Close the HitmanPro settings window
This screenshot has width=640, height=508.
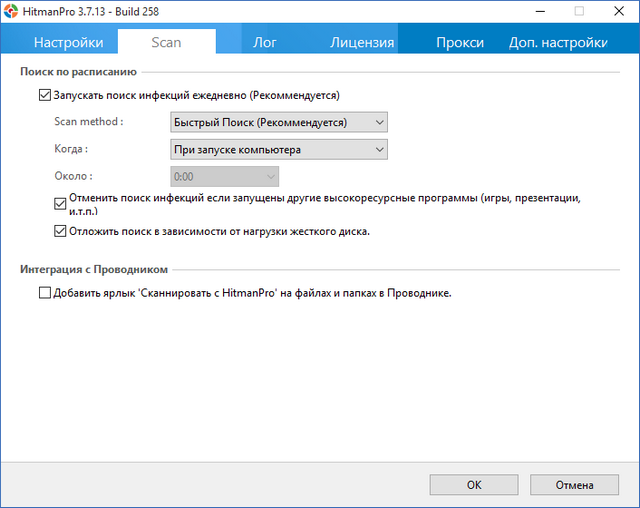click(617, 11)
